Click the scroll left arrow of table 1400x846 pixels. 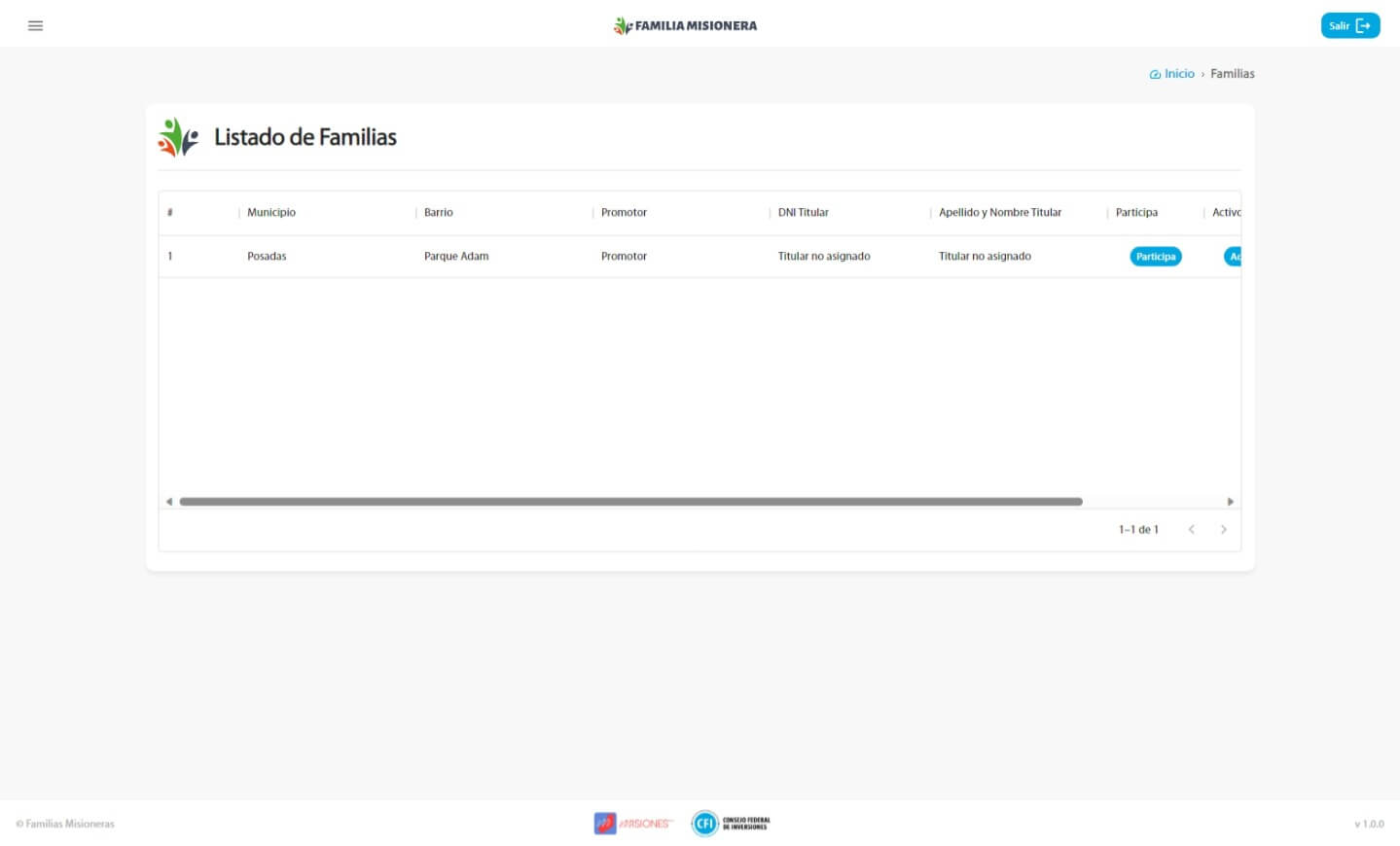(x=169, y=502)
